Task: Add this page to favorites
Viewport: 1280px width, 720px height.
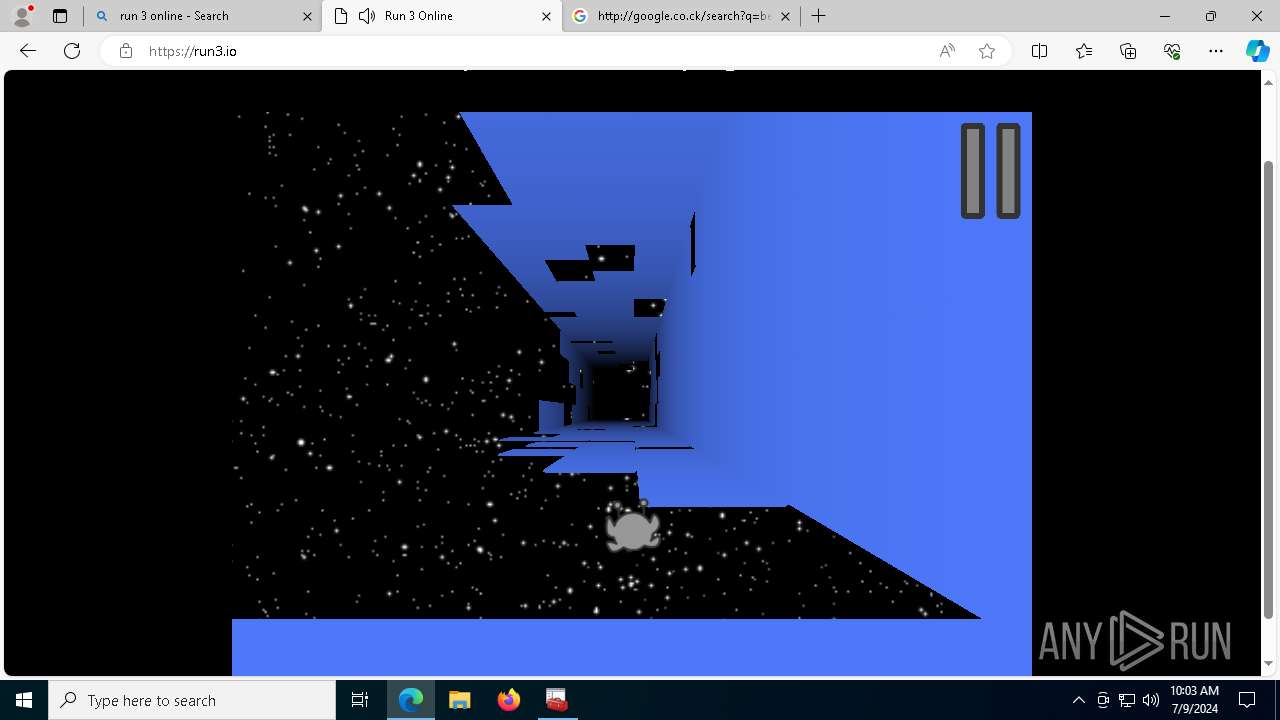Action: 987,51
